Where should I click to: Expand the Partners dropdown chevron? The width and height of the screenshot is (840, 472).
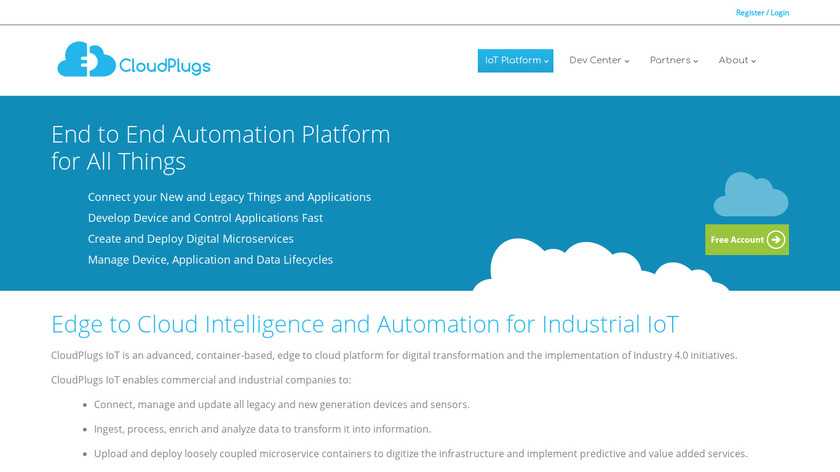(x=696, y=62)
